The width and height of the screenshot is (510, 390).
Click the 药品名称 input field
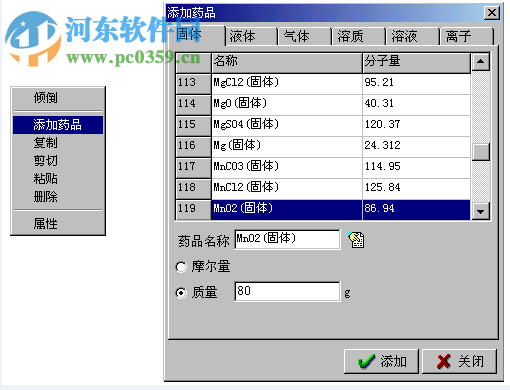(x=287, y=239)
